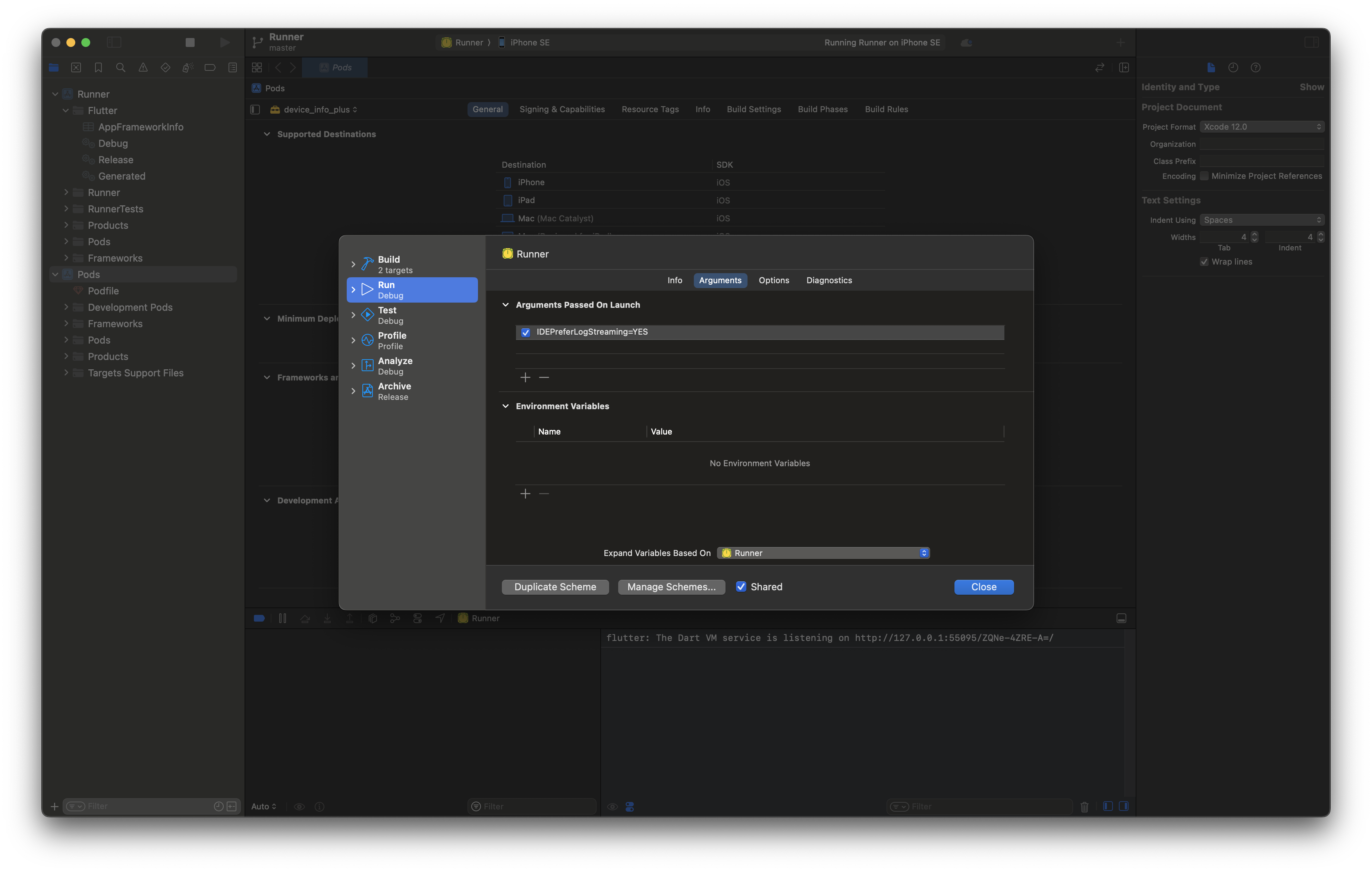The width and height of the screenshot is (1372, 872).
Task: Uncheck IDEPreferLogStreaming=YES argument
Action: click(525, 332)
